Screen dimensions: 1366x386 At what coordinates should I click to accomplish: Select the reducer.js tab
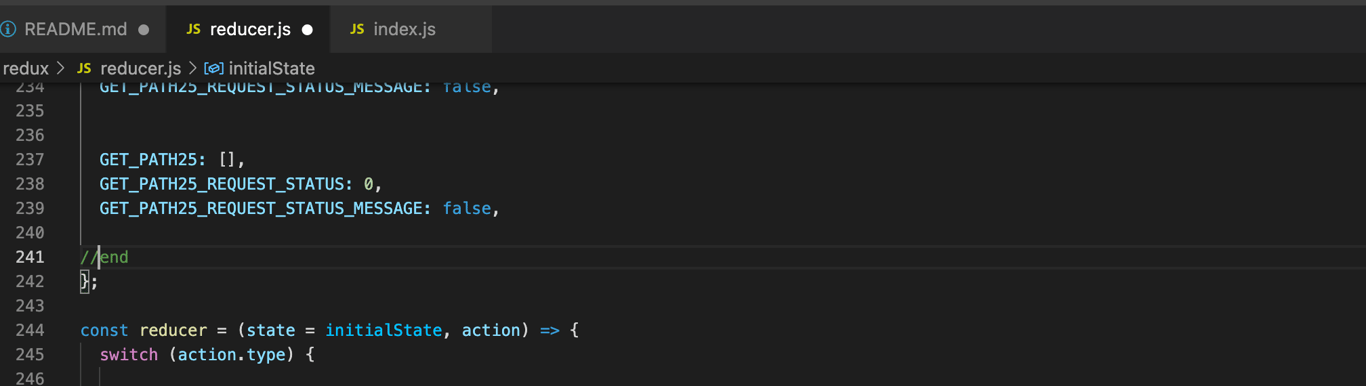tap(250, 29)
